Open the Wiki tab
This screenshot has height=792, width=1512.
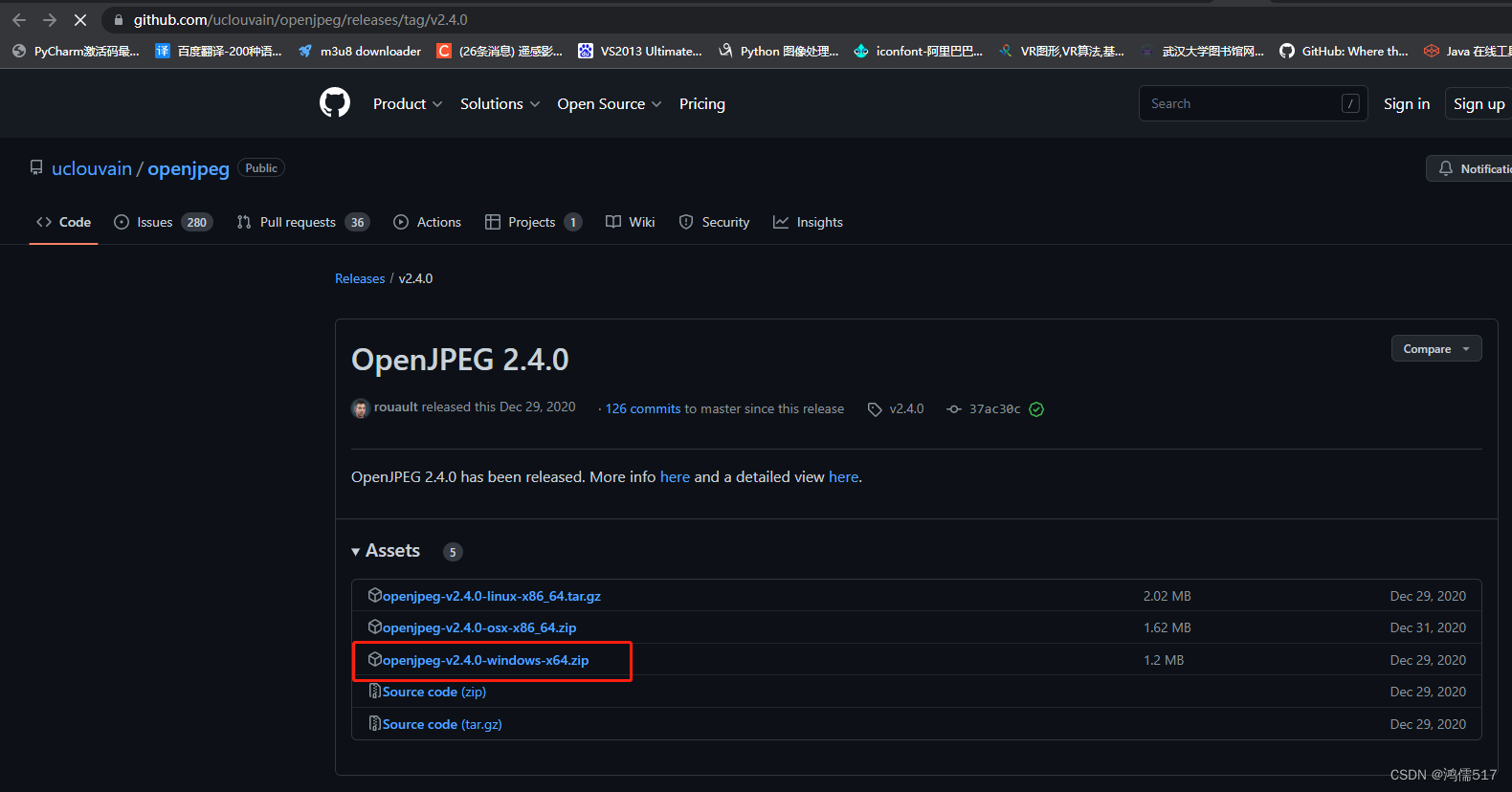pos(631,222)
